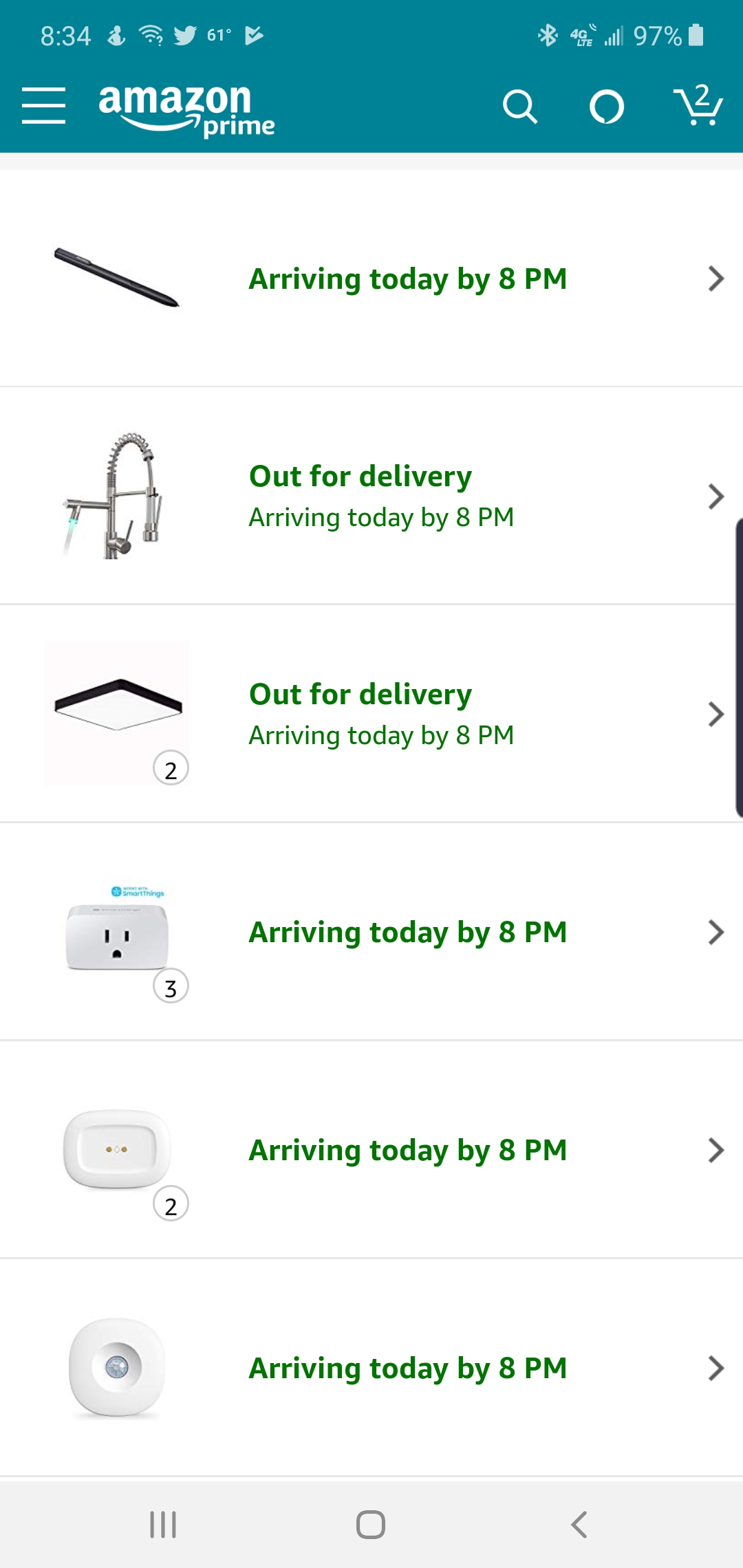Expand the stylus pen order details chevron
Image resolution: width=743 pixels, height=1568 pixels.
point(715,279)
